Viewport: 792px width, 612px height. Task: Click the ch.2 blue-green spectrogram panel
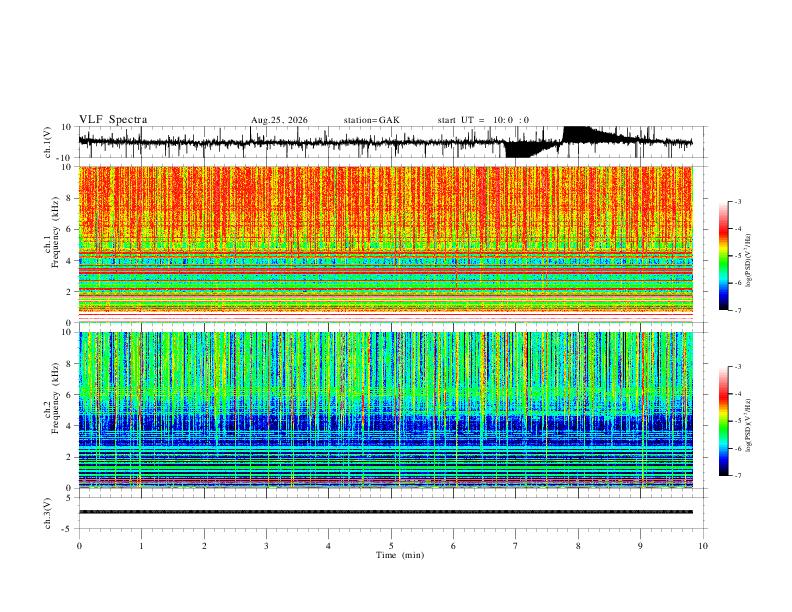coord(386,410)
